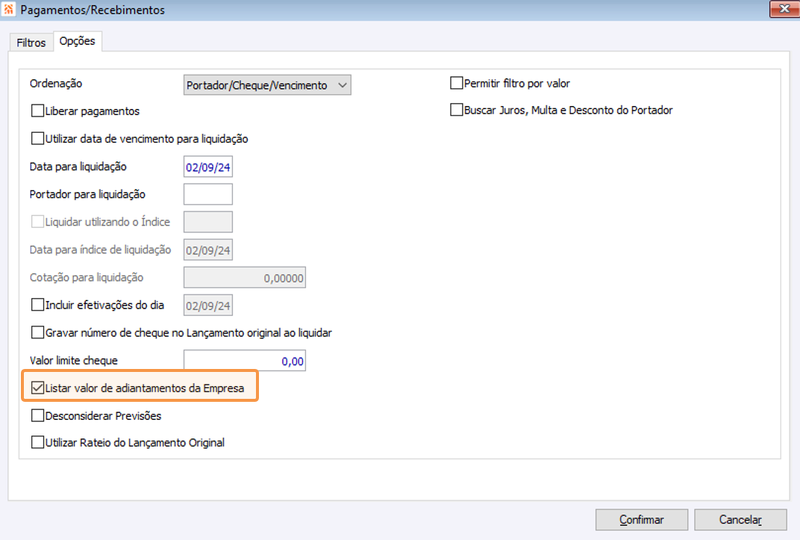This screenshot has width=800, height=540.
Task: Click the Portador para liquidação field
Action: point(208,194)
